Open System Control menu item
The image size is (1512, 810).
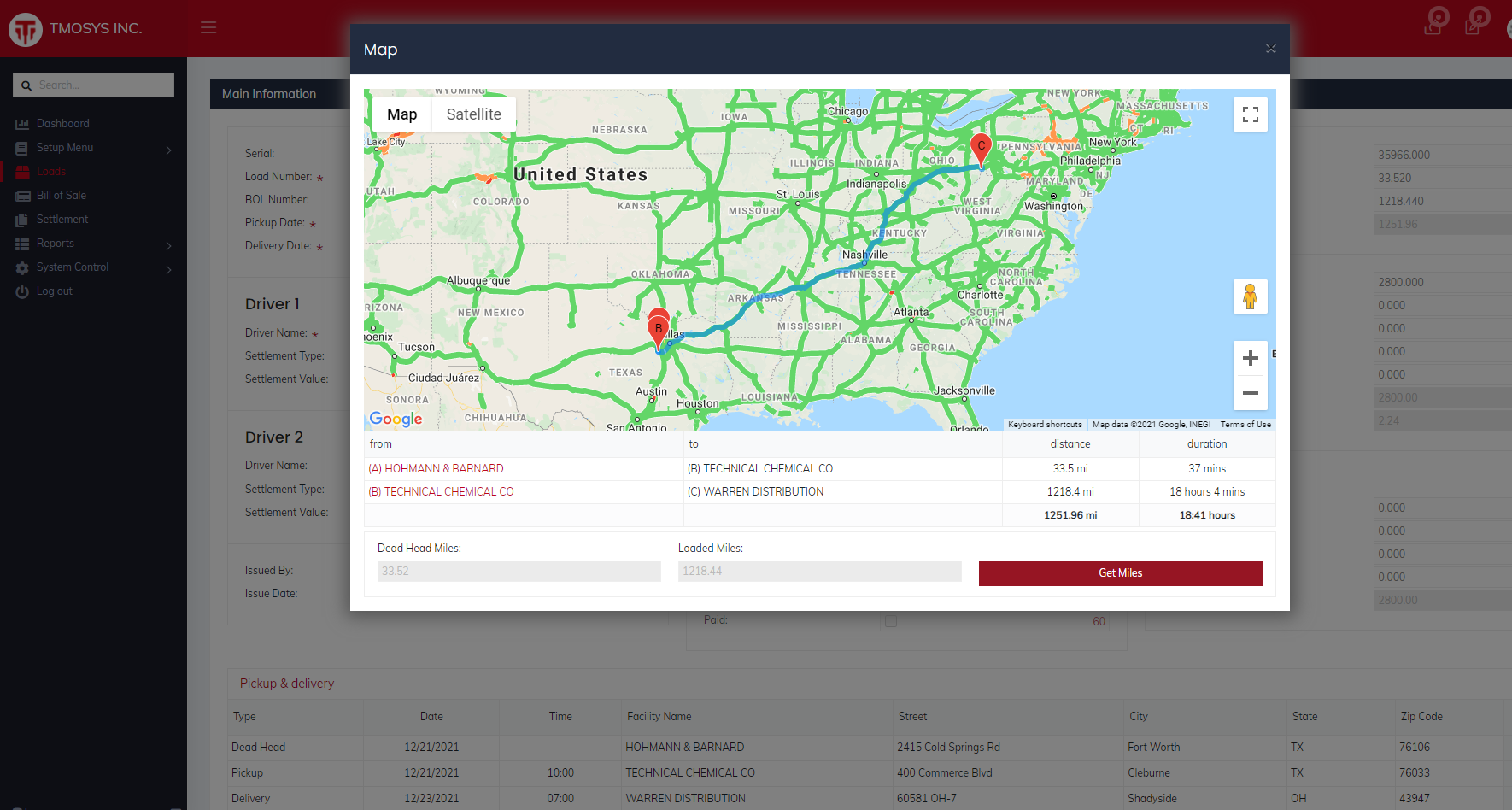(73, 267)
